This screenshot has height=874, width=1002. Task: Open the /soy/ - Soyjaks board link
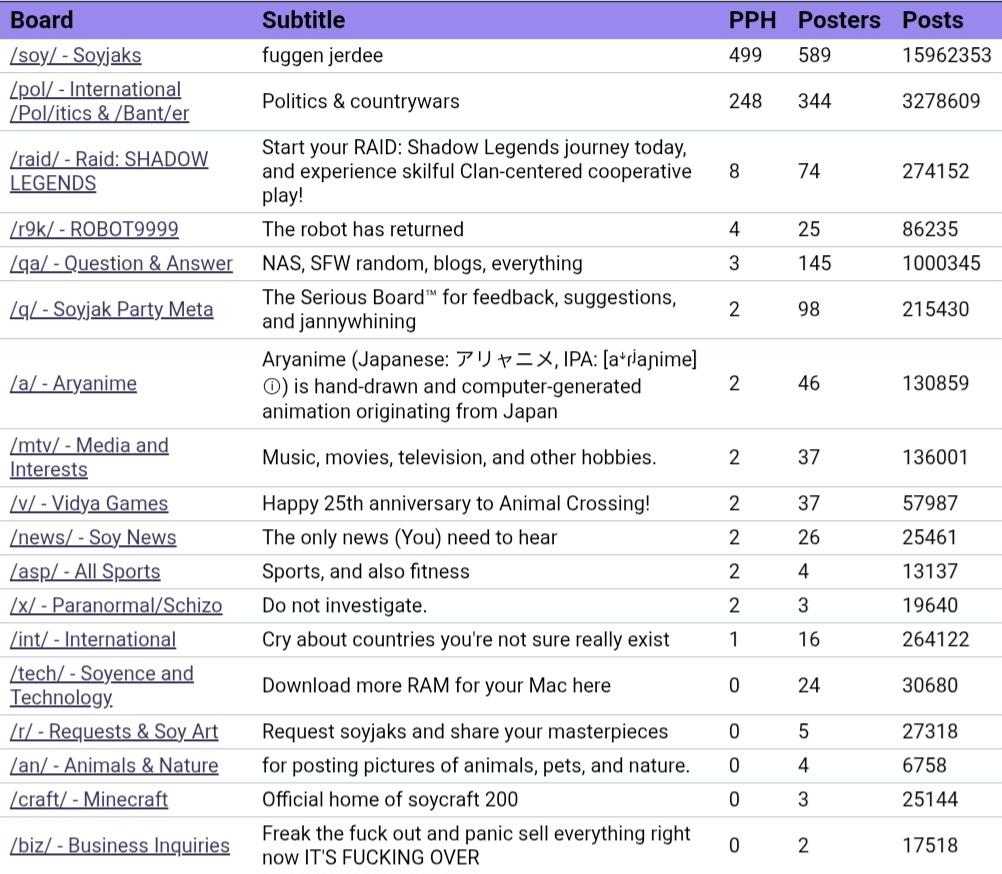pos(75,55)
